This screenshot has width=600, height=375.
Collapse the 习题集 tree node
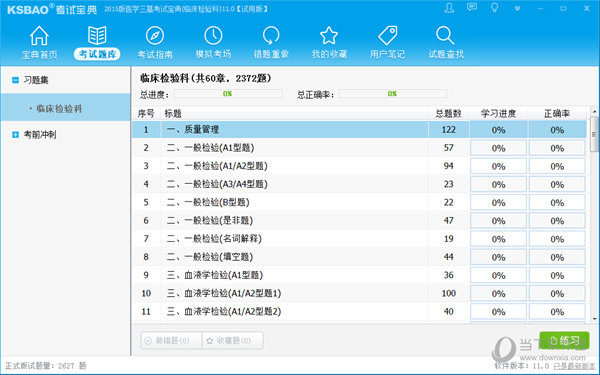click(15, 80)
